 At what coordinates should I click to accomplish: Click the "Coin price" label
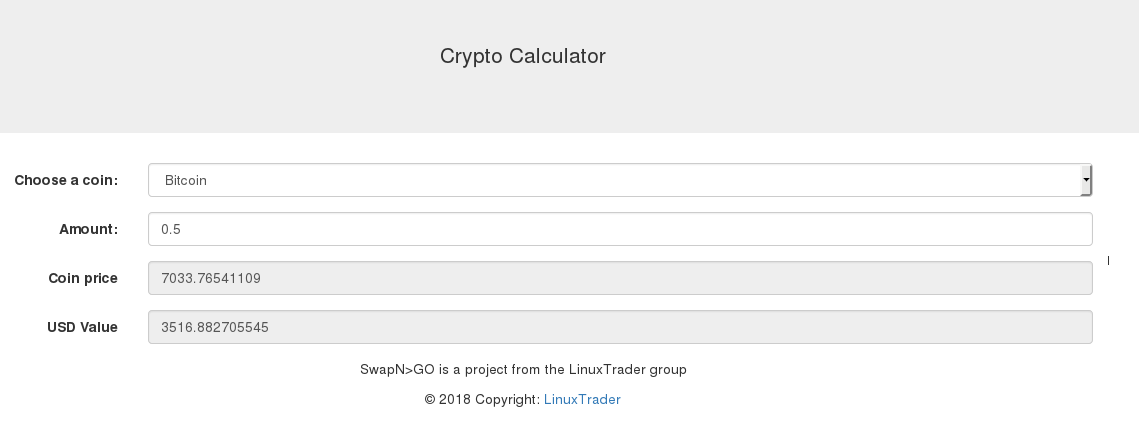[83, 279]
